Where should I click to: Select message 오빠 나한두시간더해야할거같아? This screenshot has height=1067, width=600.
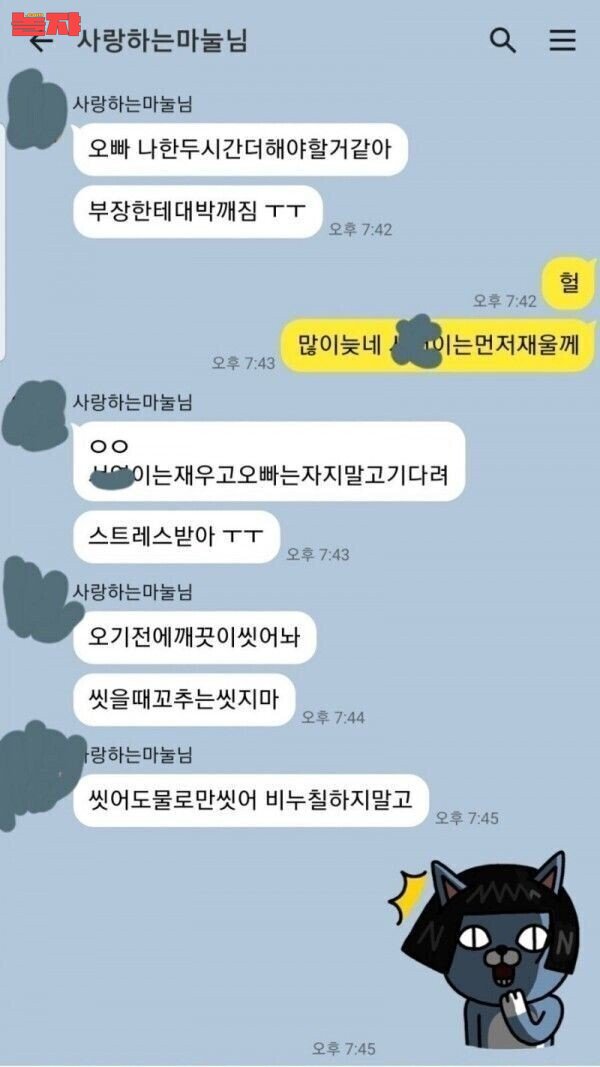(x=240, y=149)
